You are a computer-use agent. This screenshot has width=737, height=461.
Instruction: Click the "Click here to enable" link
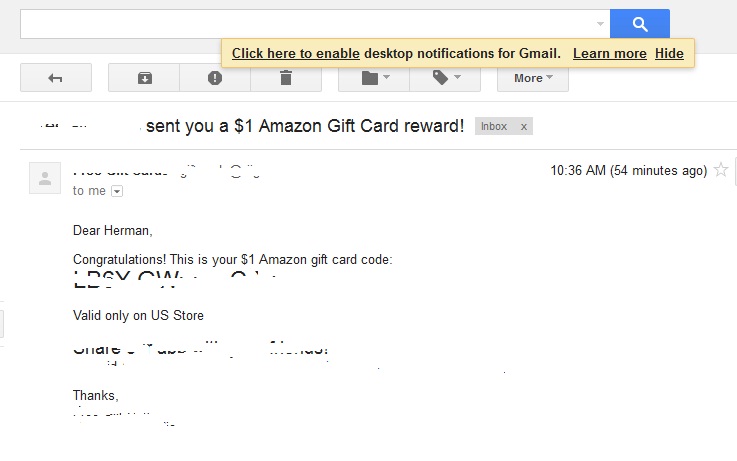(296, 53)
